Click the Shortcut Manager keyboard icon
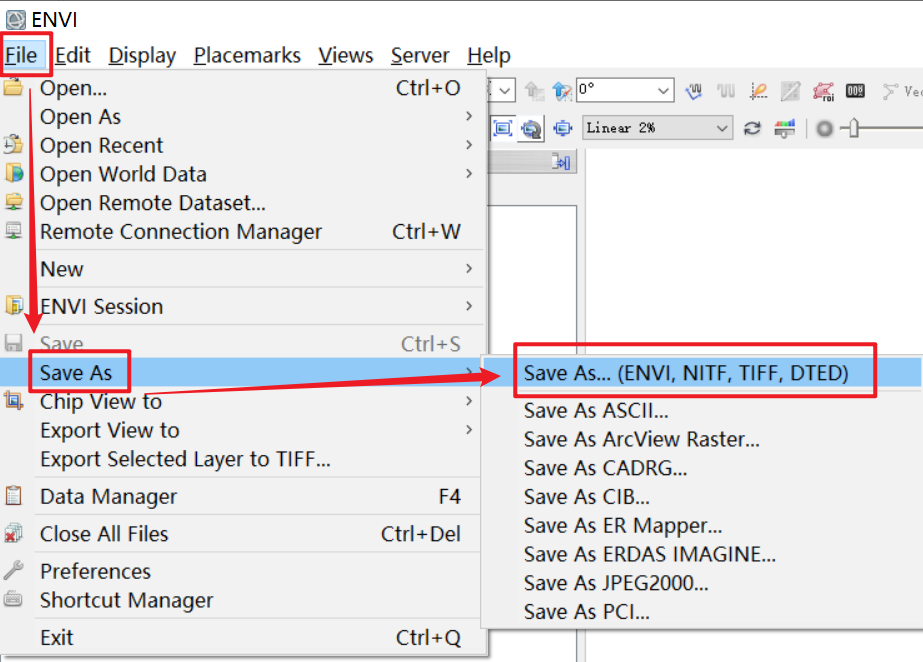This screenshot has height=662, width=923. click(13, 600)
